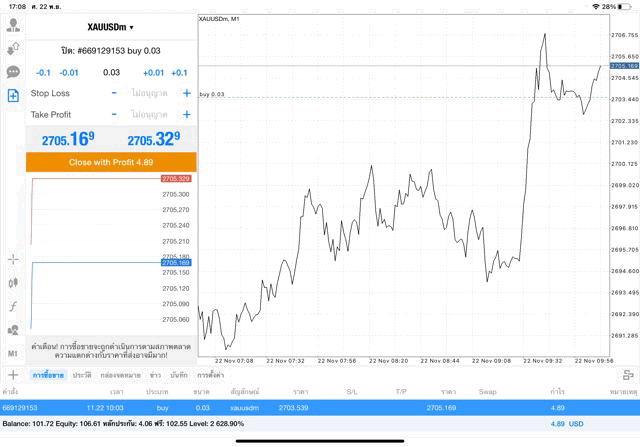Open the accounts icon in left sidebar
The height and width of the screenshot is (447, 640).
[x=13, y=23]
